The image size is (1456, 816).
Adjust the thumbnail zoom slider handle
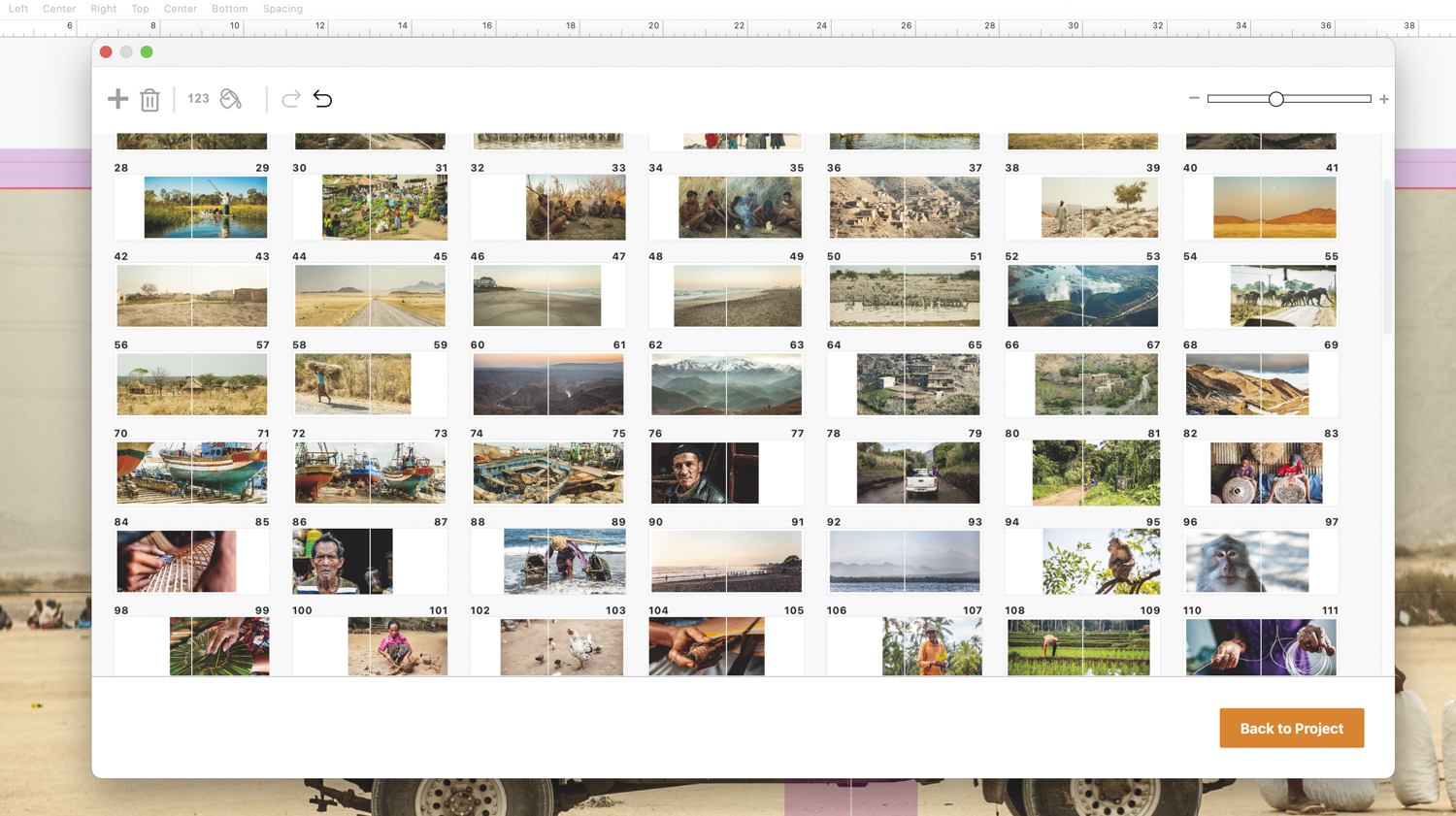(x=1275, y=99)
